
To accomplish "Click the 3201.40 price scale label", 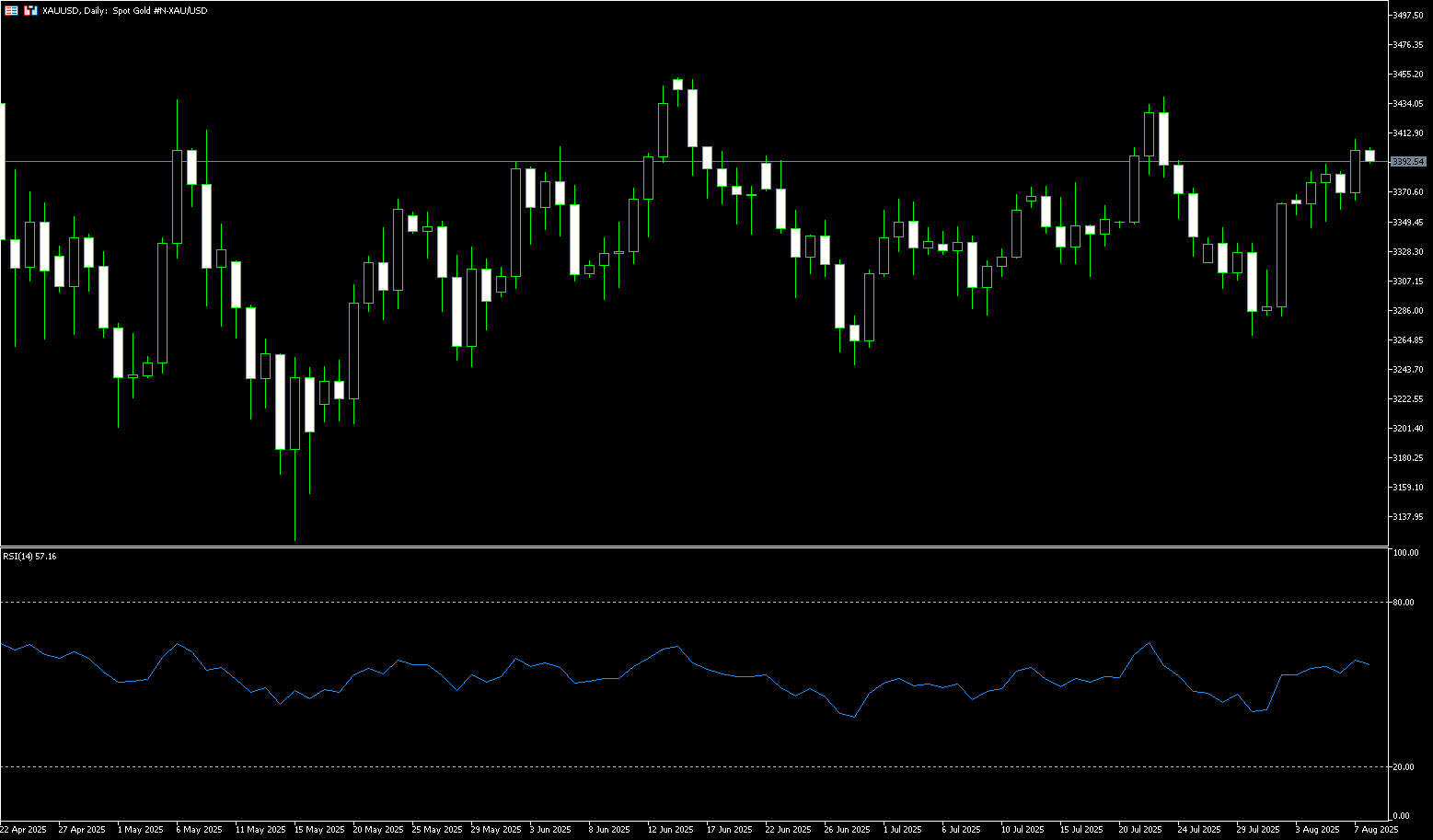I will point(1408,429).
